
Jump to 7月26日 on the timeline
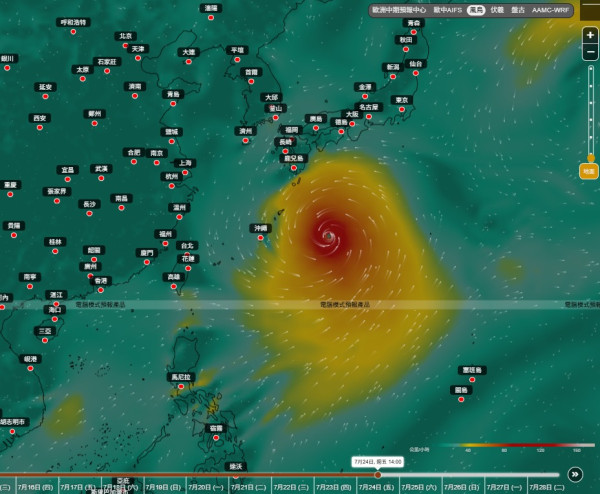point(461,487)
